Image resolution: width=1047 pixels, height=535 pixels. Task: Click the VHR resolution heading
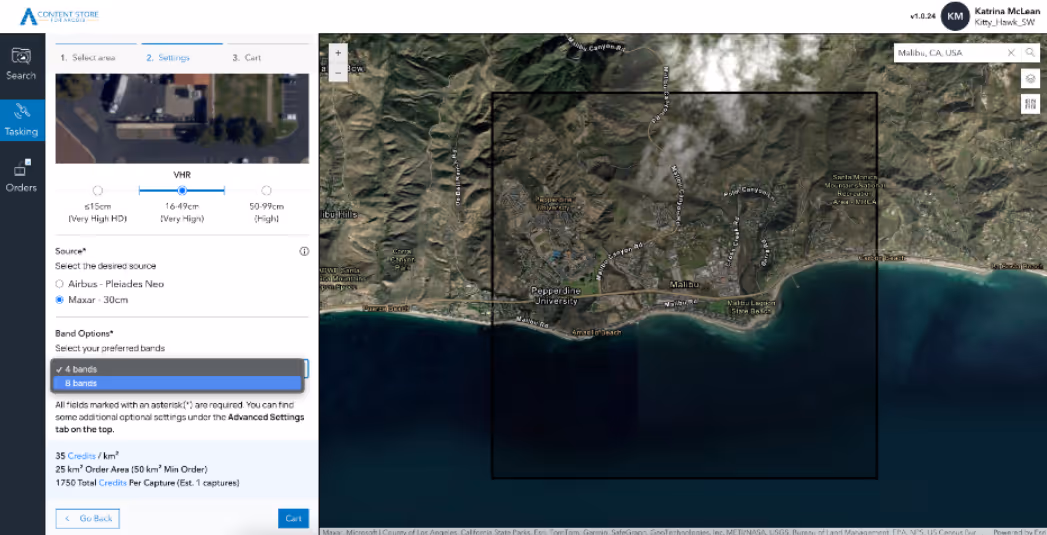coord(182,174)
